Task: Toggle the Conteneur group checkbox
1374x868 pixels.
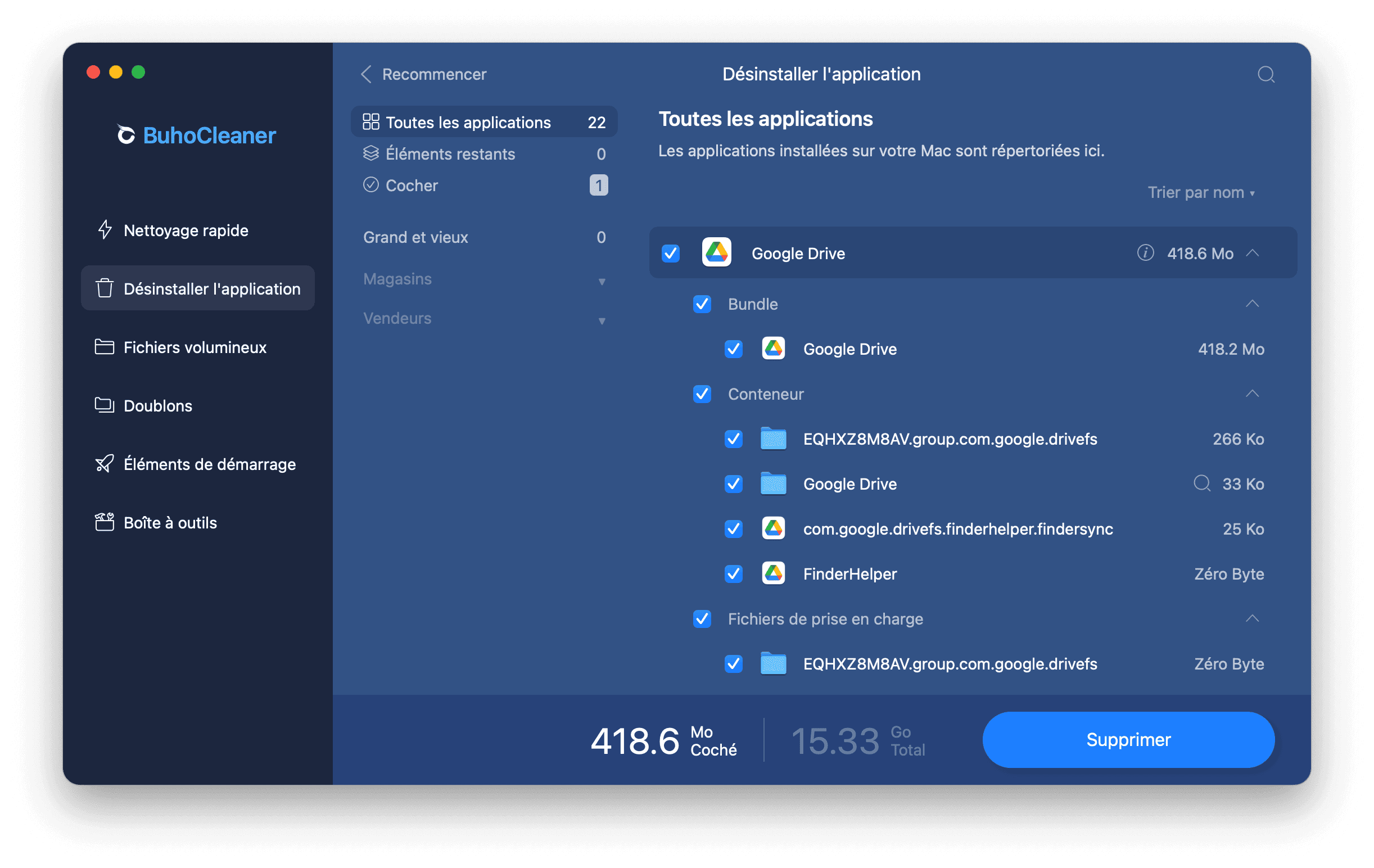Action: (x=702, y=394)
